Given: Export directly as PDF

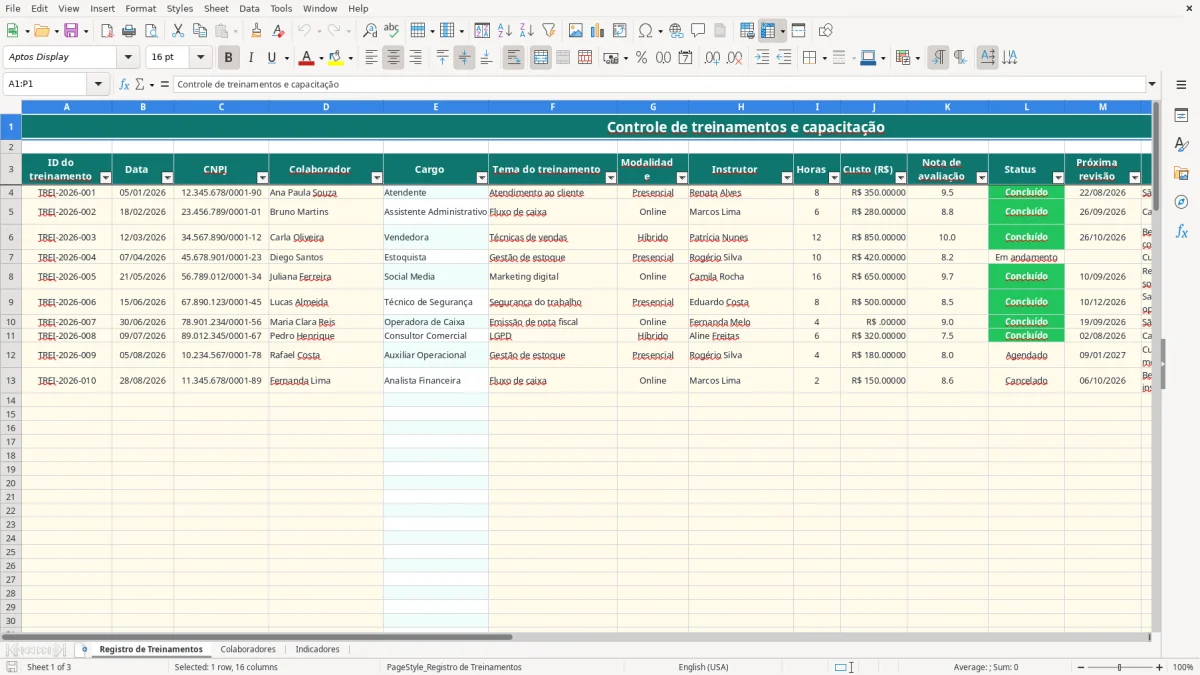Looking at the screenshot, I should [x=107, y=31].
